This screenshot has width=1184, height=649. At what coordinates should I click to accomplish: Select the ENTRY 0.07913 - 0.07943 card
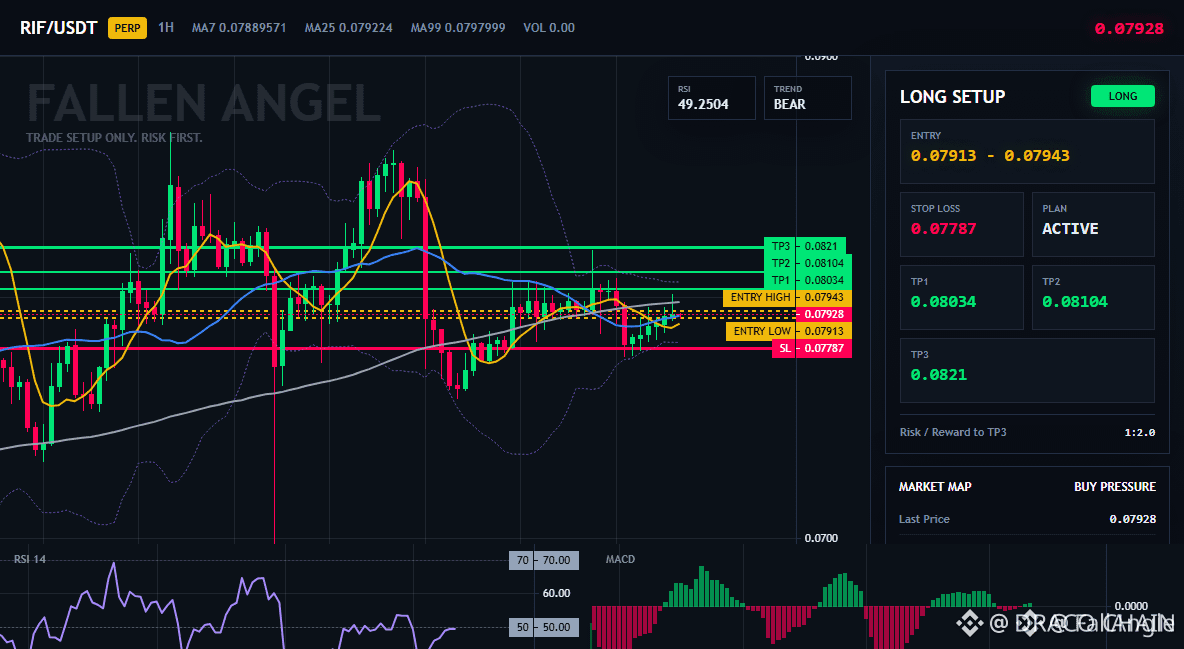tap(1027, 151)
